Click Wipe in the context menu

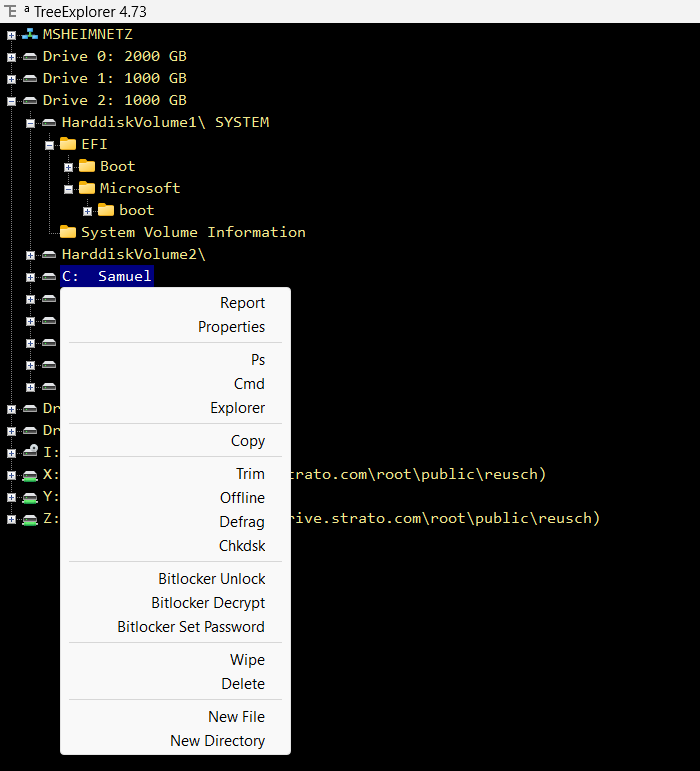(247, 660)
